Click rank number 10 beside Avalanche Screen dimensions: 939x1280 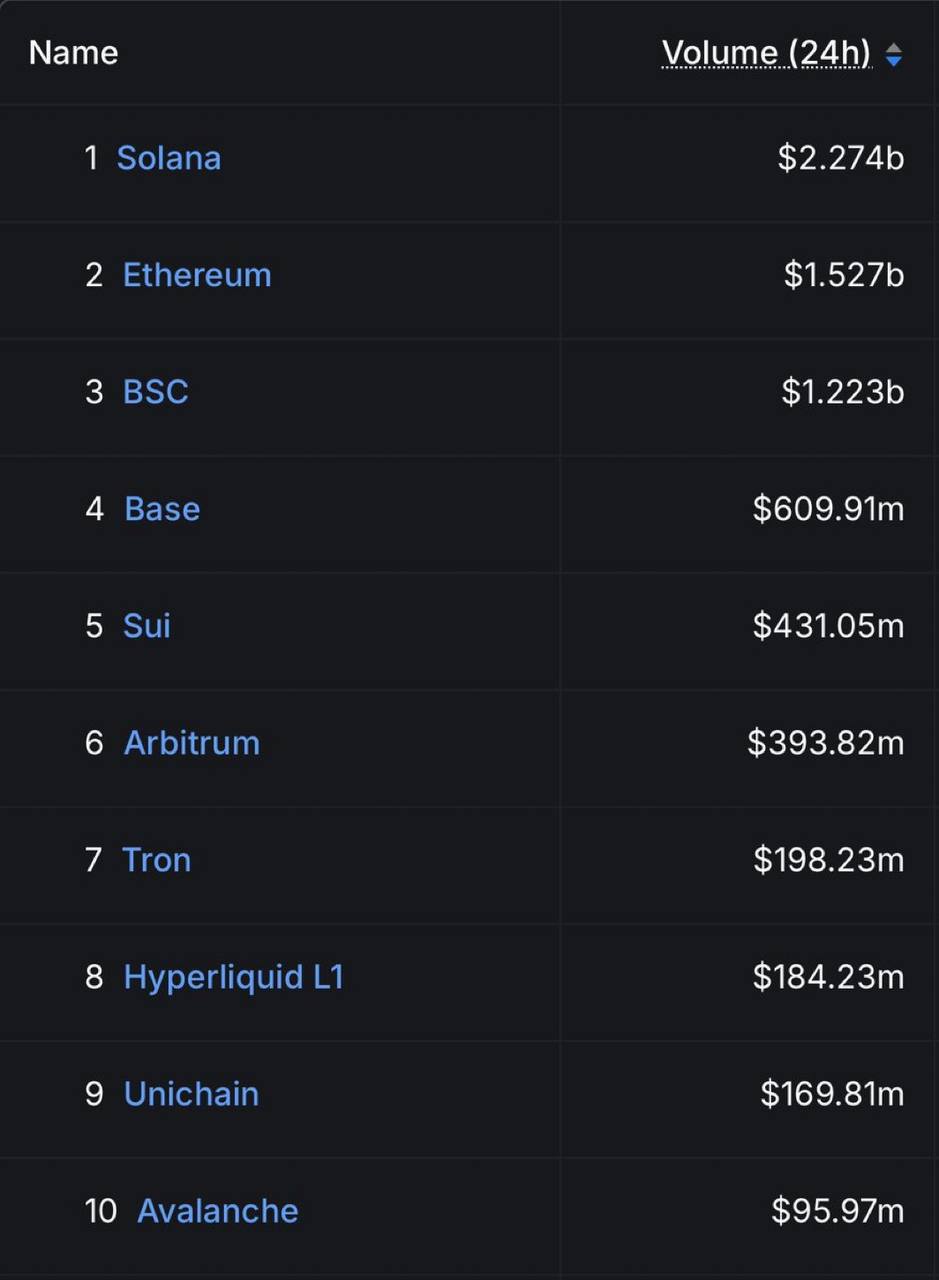tap(101, 1211)
